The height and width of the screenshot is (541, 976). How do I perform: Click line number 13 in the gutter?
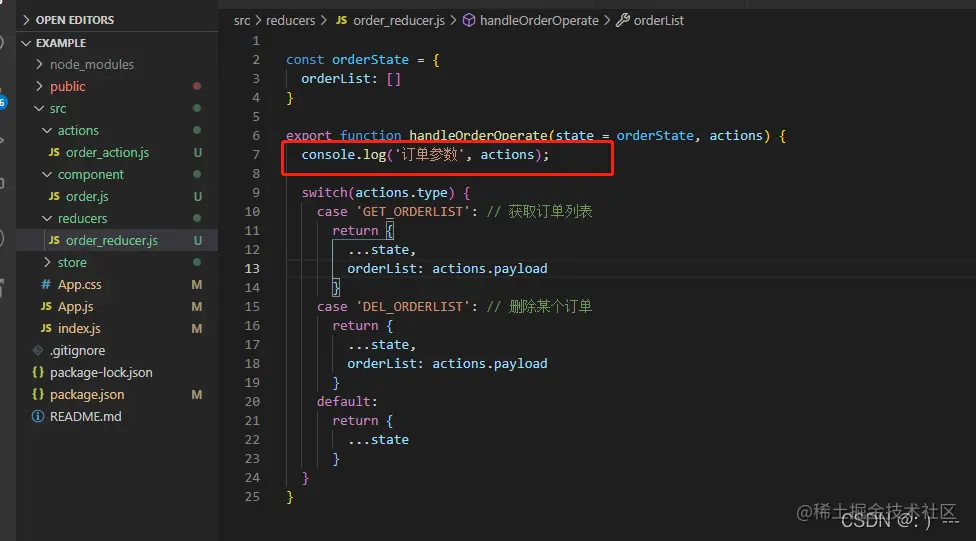point(252,268)
